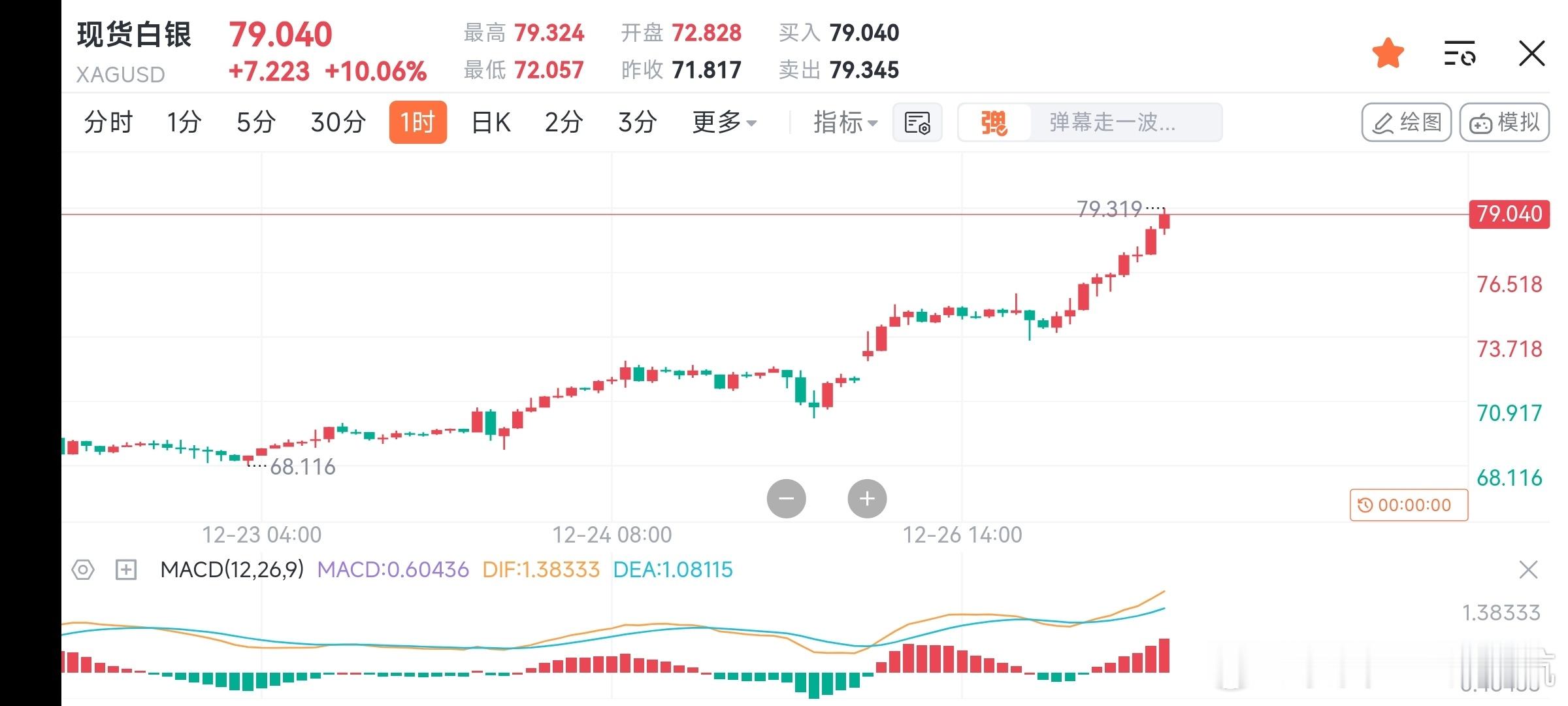
Task: Tap the orange favorite star icon
Action: coord(1388,54)
